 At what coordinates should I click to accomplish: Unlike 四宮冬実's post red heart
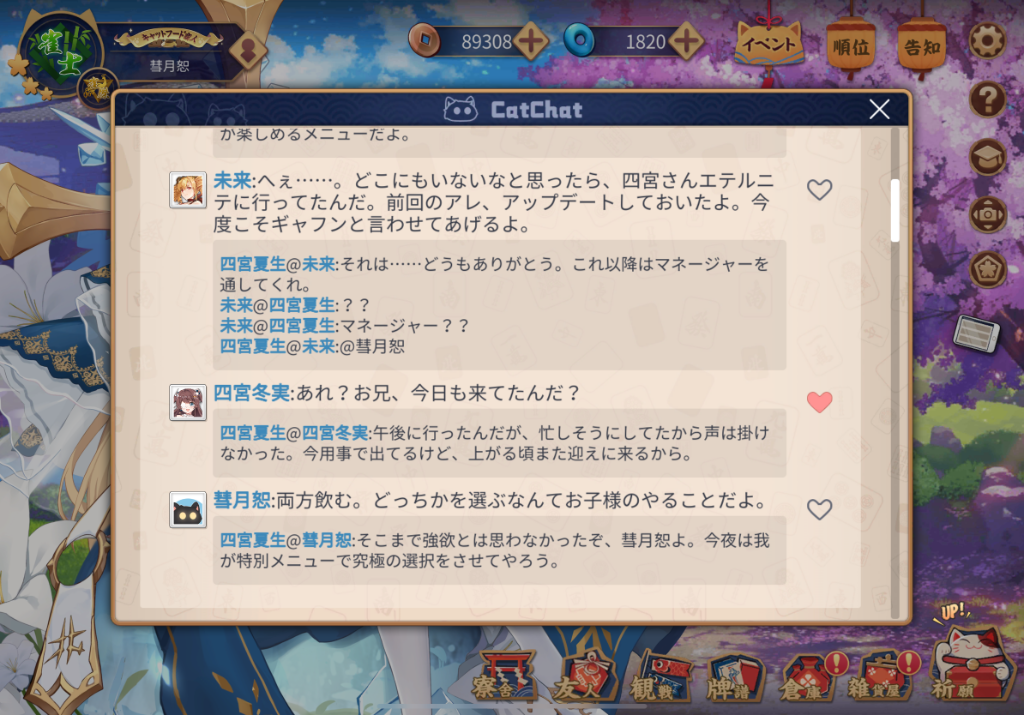819,402
